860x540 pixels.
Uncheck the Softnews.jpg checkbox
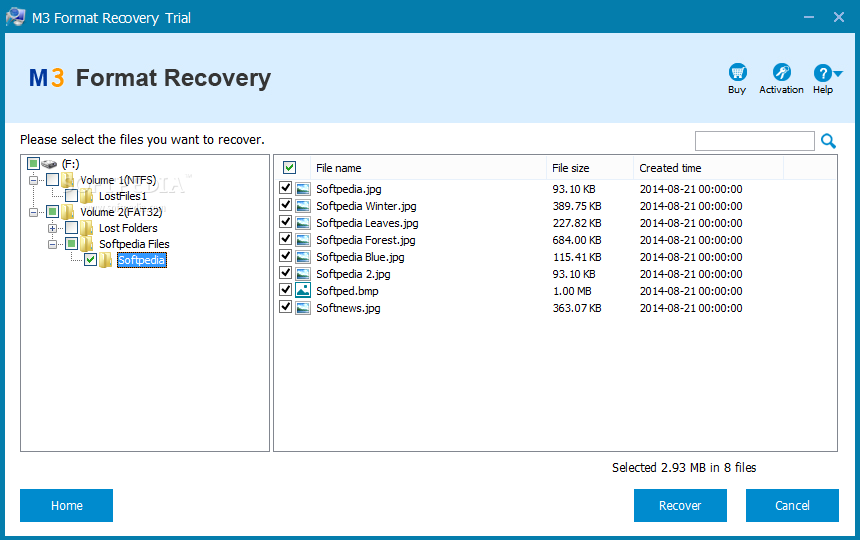[285, 307]
